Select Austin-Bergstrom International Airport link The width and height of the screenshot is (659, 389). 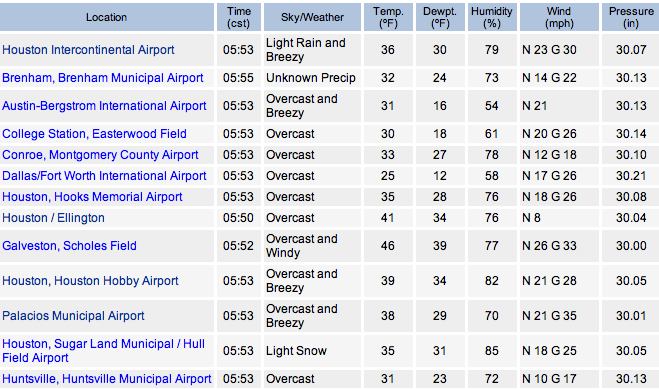pyautogui.click(x=104, y=106)
